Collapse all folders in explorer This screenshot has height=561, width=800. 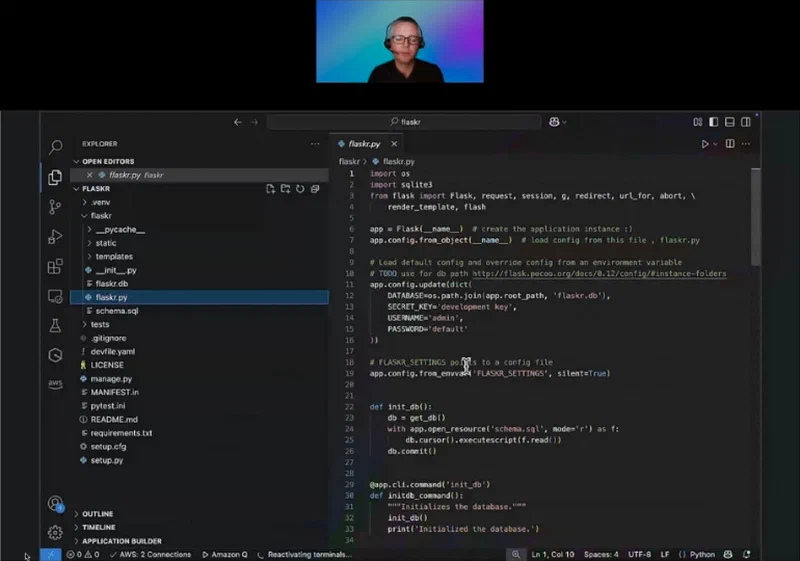click(315, 189)
